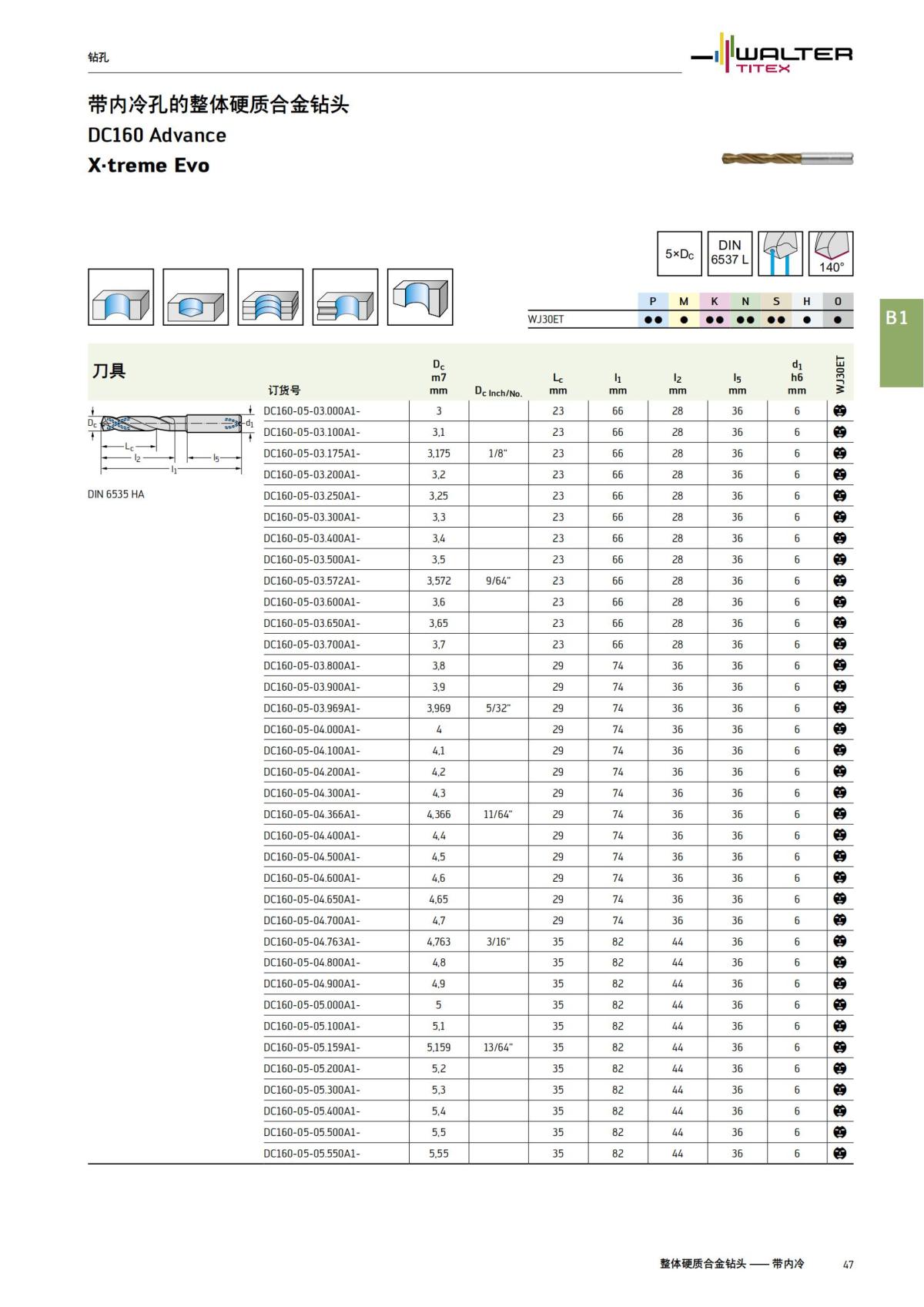This screenshot has height=1307, width=924.
Task: Click the Dc m7 mm column header
Action: pyautogui.click(x=438, y=377)
